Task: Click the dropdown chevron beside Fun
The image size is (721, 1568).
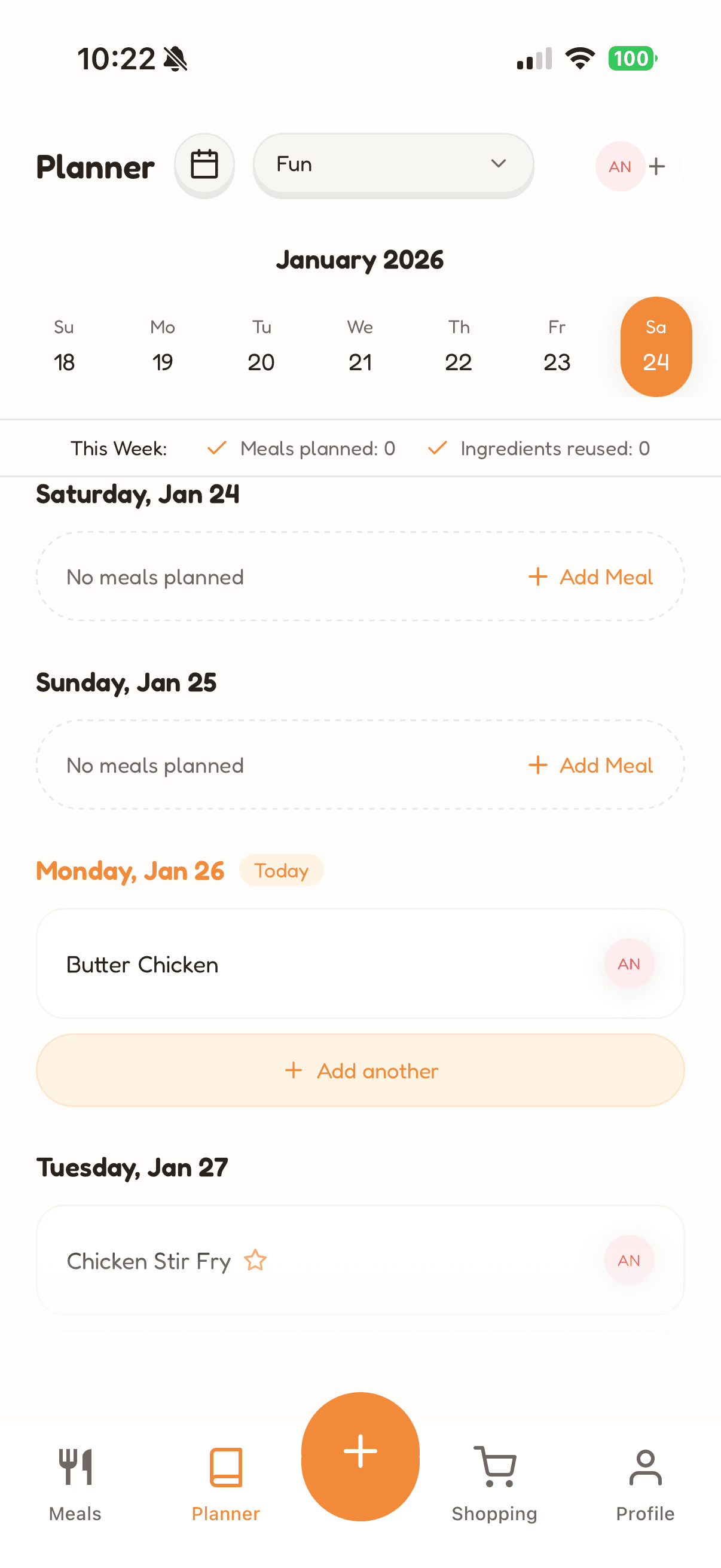Action: point(499,164)
